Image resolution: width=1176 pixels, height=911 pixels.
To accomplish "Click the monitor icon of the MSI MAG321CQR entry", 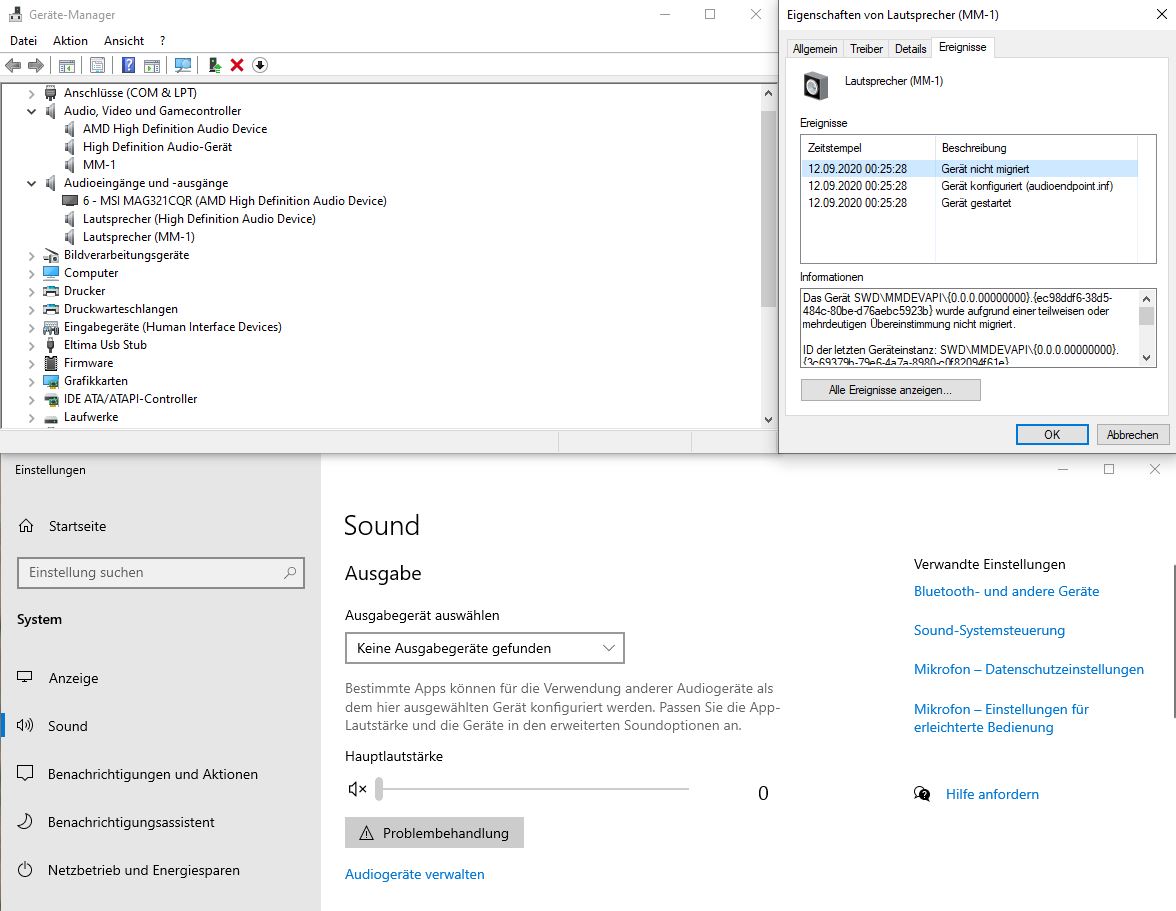I will click(70, 201).
